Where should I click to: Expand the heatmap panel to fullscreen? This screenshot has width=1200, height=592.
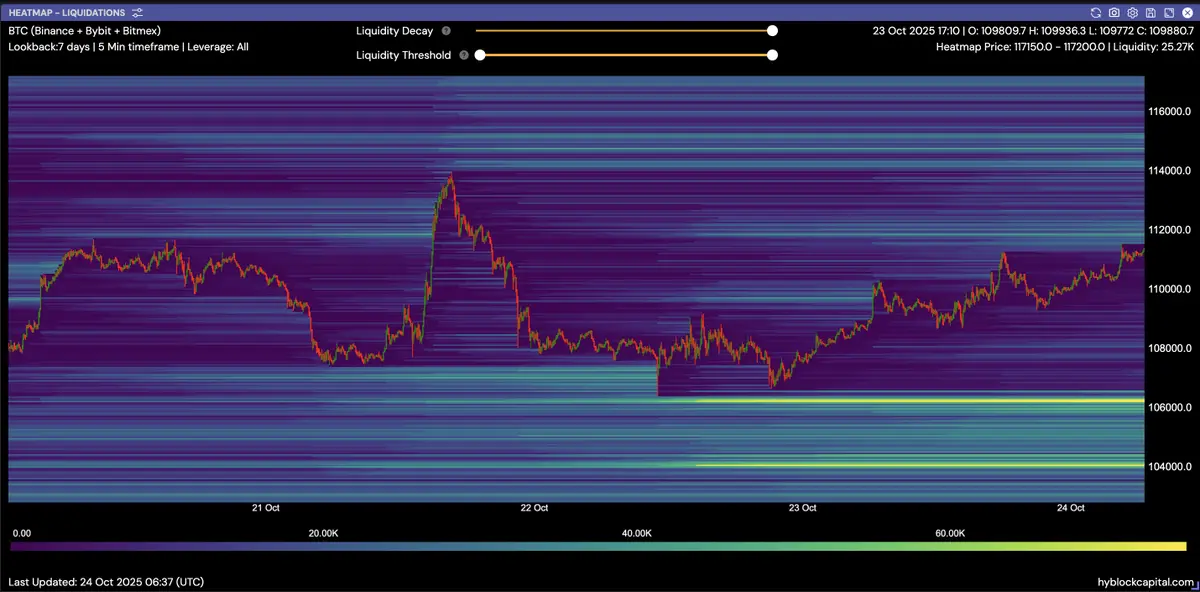1168,13
